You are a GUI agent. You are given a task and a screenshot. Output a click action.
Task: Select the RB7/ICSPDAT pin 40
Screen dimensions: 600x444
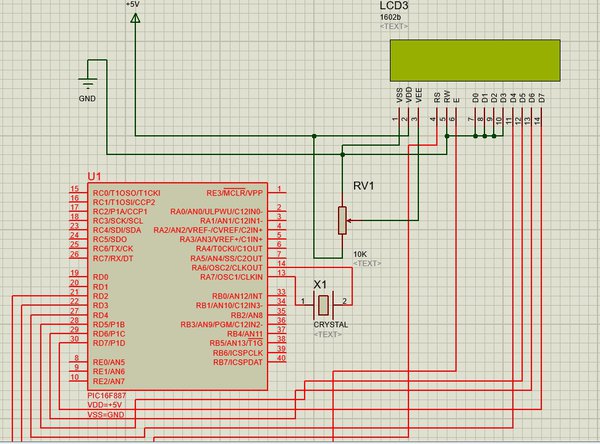tap(277, 362)
